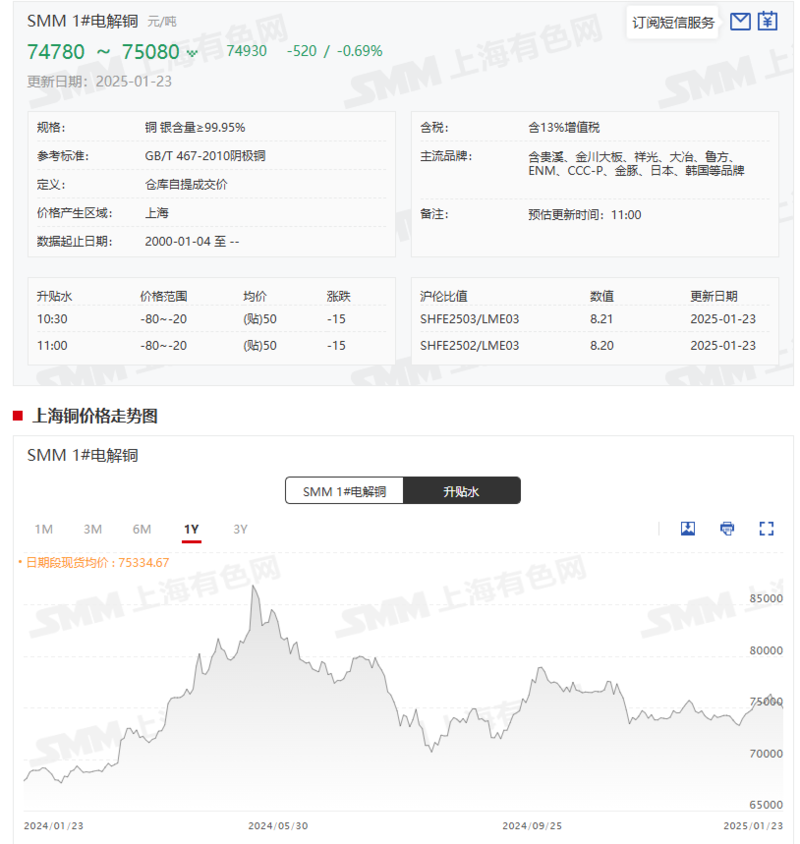Select the 3Y time range tab
This screenshot has height=844, width=800.
pos(238,529)
